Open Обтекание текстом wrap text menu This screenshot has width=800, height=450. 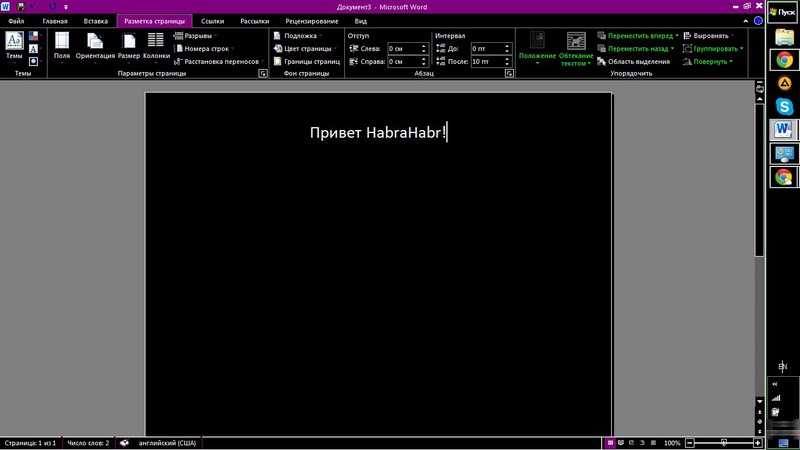(x=576, y=48)
